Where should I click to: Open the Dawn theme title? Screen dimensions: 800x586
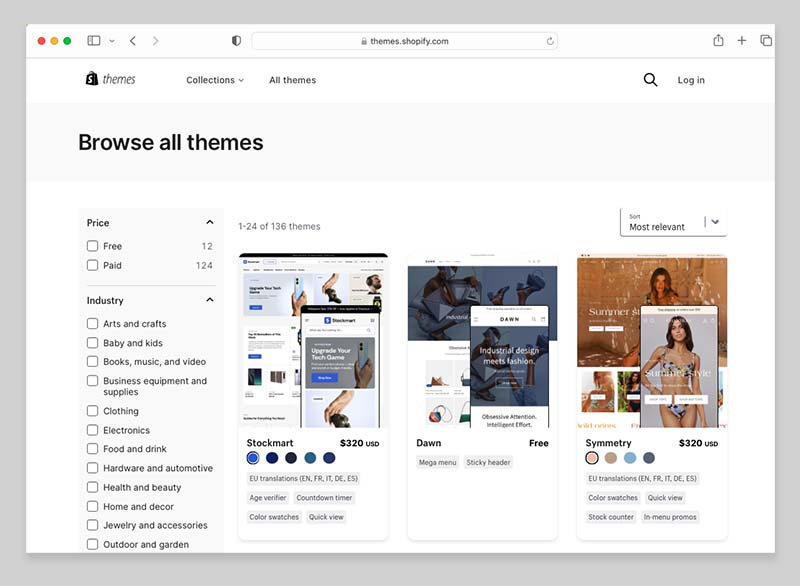[429, 443]
